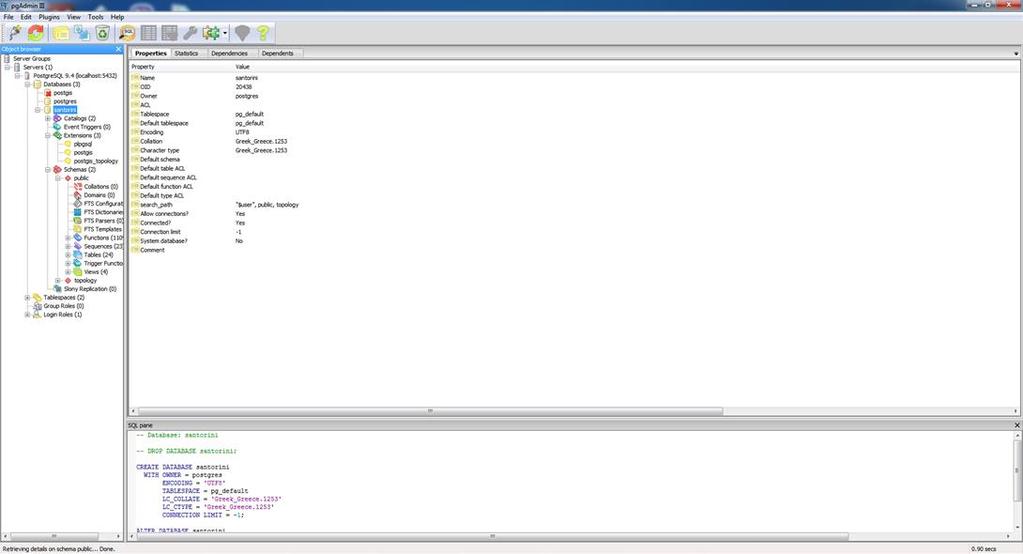
Task: Open object properties toolbar icon
Action: 61,33
